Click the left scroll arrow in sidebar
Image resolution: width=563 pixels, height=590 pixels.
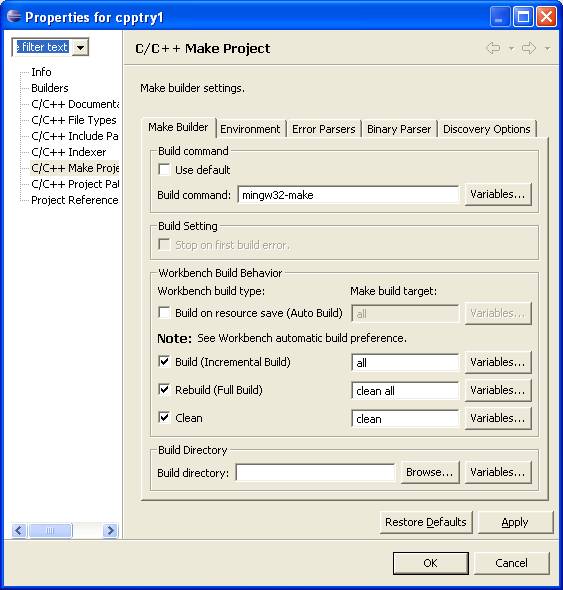[19, 531]
